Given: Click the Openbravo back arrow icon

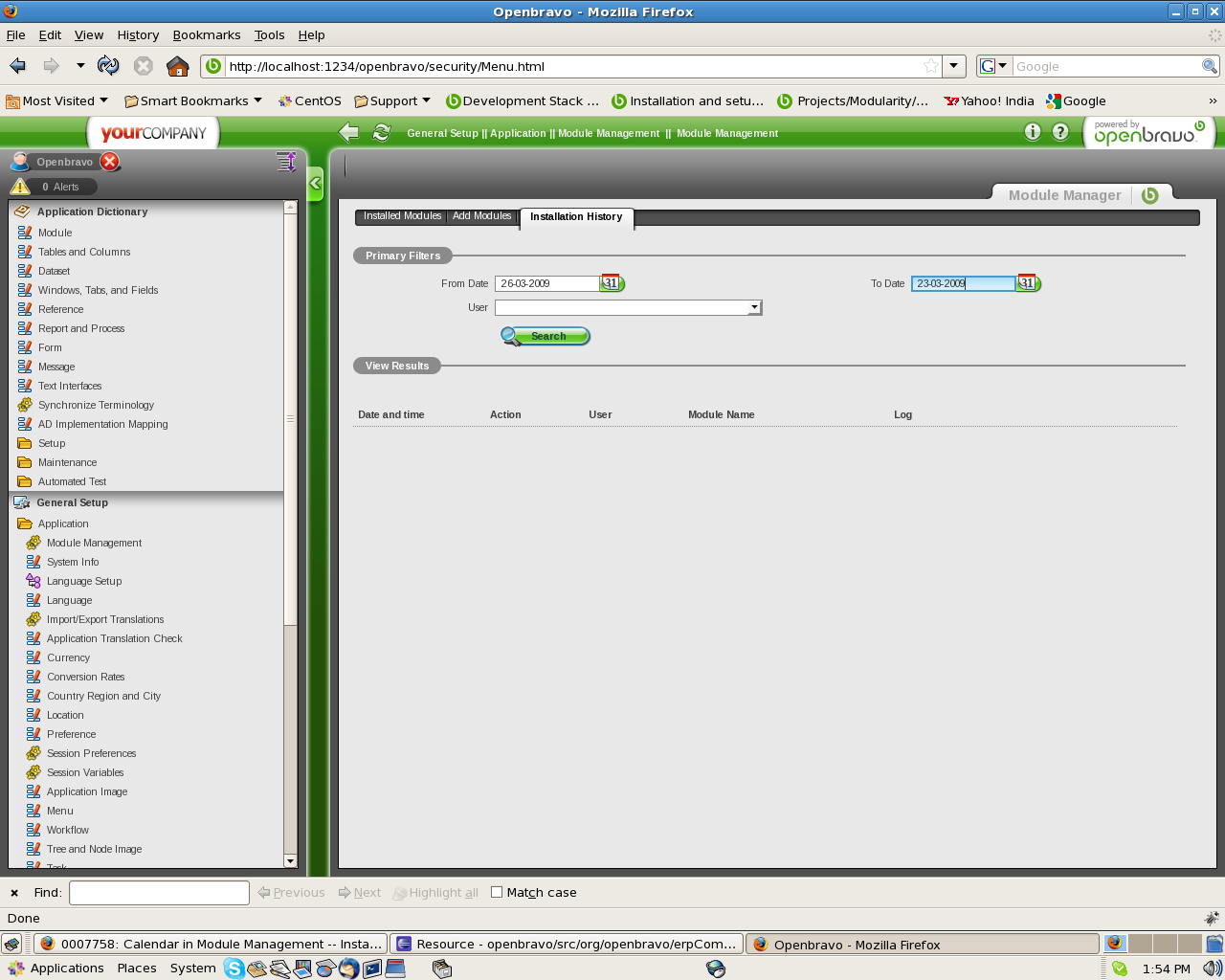Looking at the screenshot, I should click(x=349, y=133).
